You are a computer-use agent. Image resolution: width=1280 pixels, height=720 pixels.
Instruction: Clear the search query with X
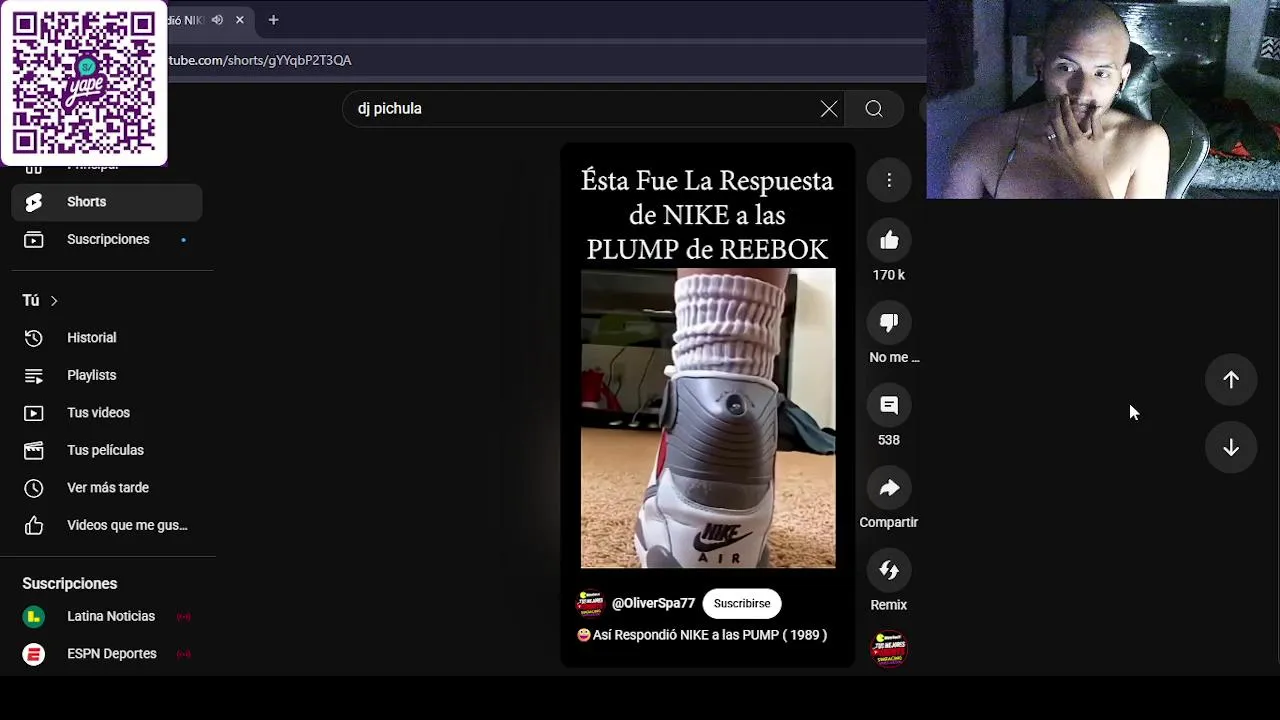829,109
